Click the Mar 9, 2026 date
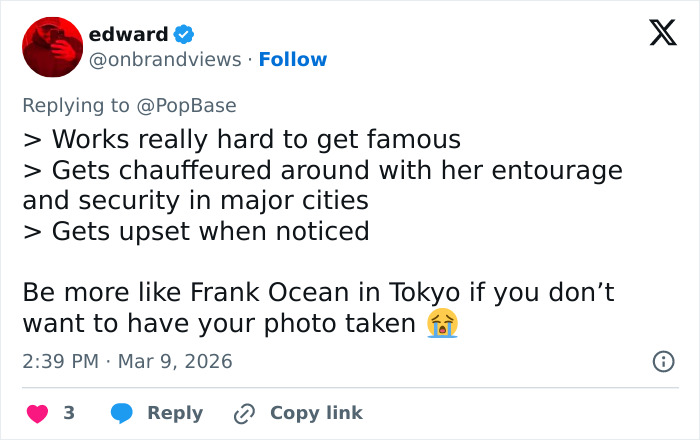The width and height of the screenshot is (700, 440). (x=175, y=361)
